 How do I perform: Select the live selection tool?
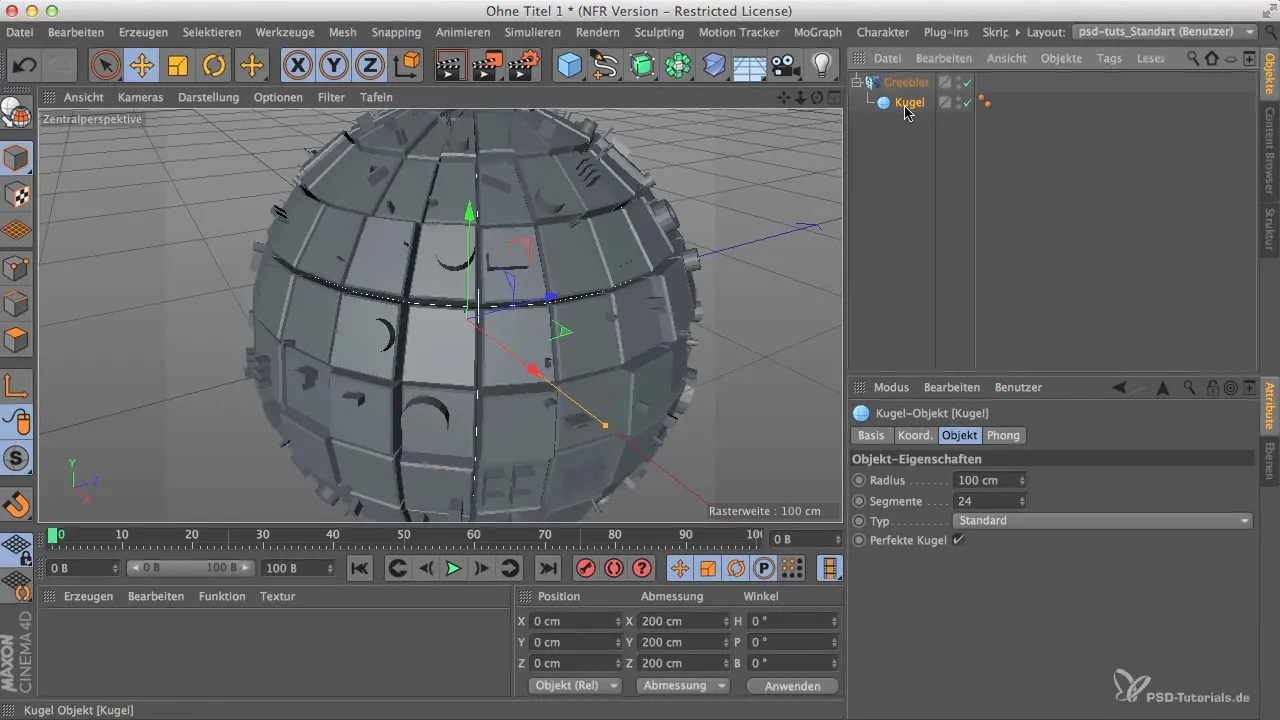[104, 66]
